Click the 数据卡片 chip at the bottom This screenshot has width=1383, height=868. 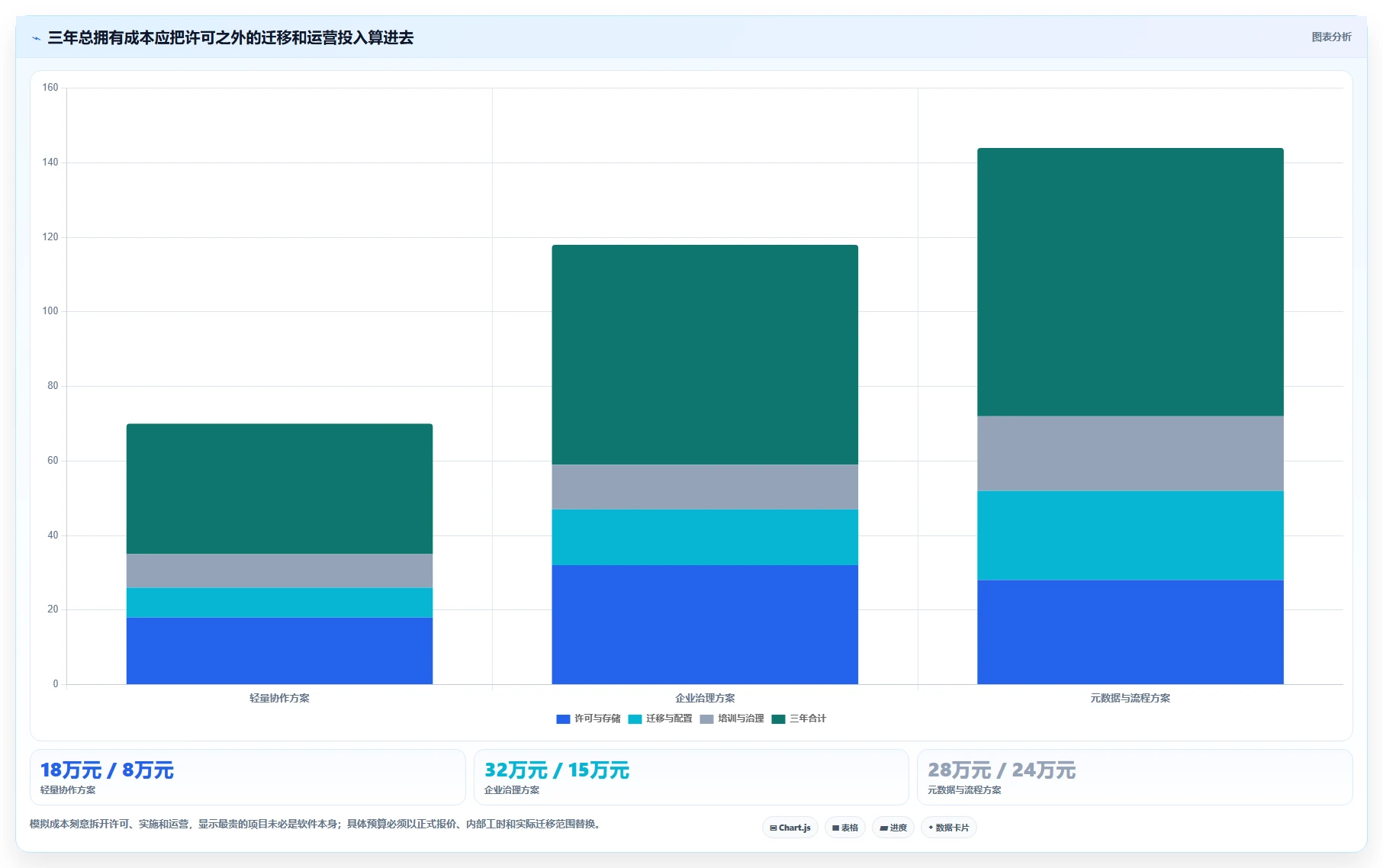coord(949,828)
